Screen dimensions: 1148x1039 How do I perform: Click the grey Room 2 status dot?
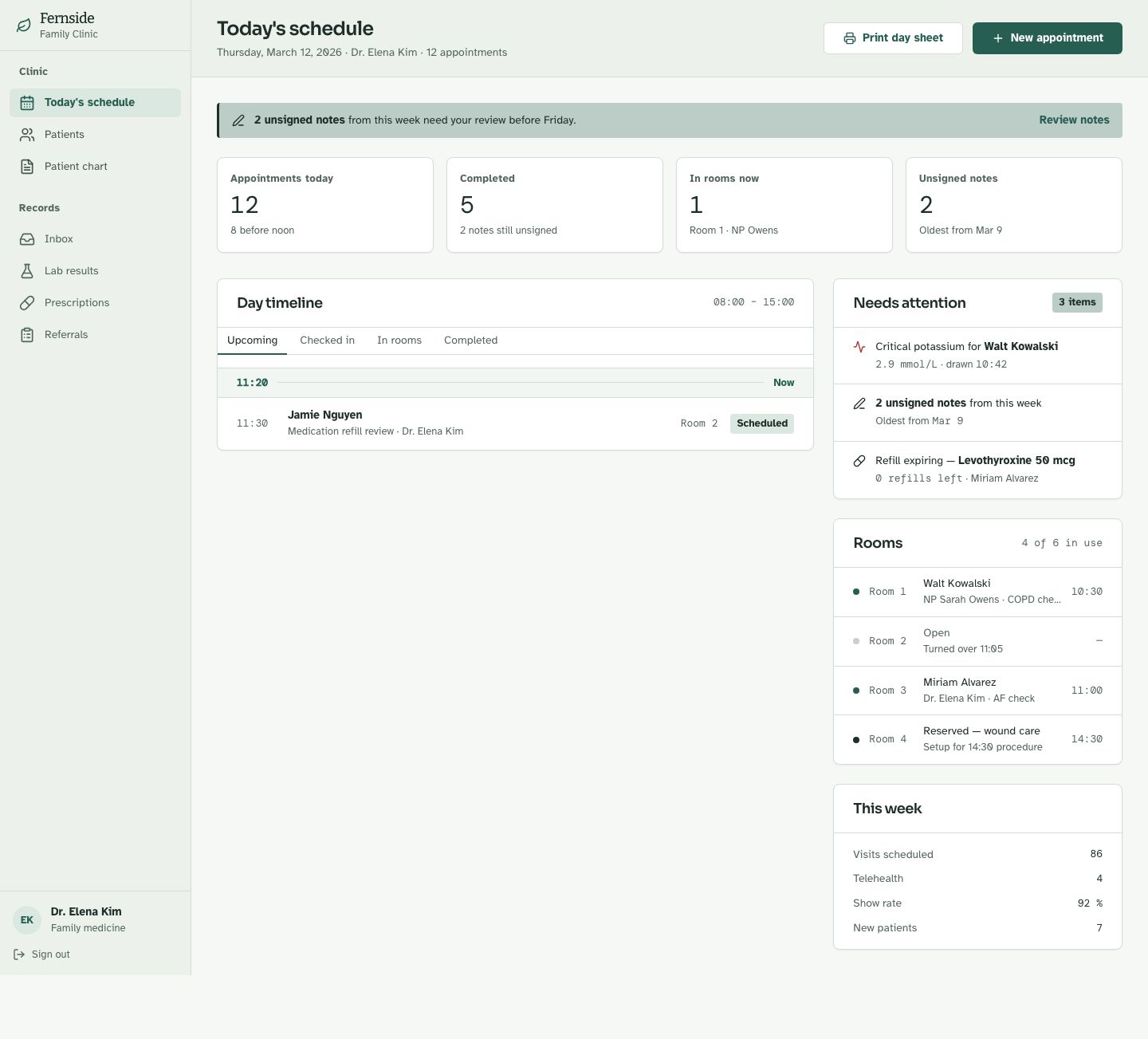pos(856,641)
